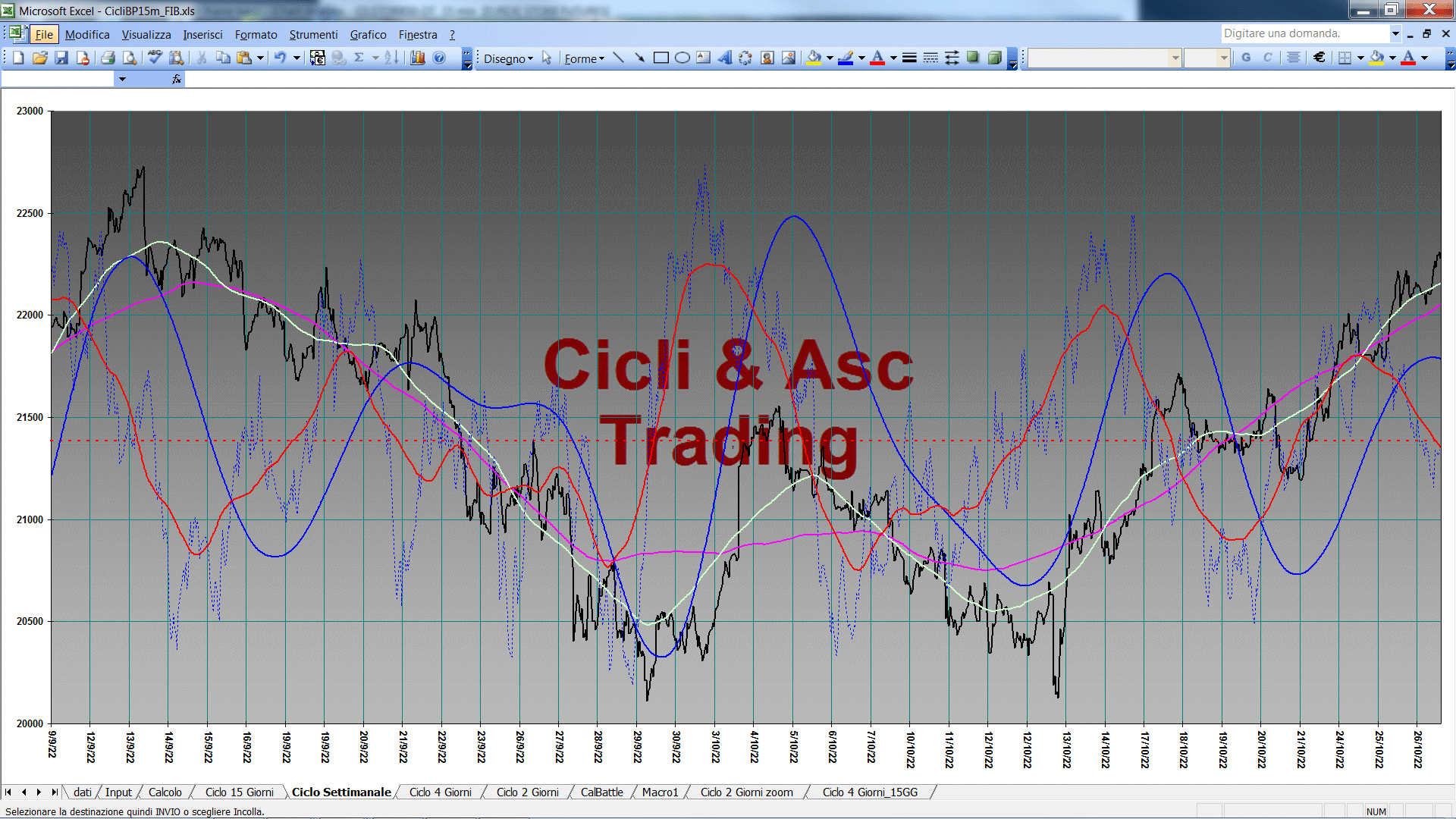Apply a shadow style
Viewport: 1456px width, 819px height.
click(973, 58)
